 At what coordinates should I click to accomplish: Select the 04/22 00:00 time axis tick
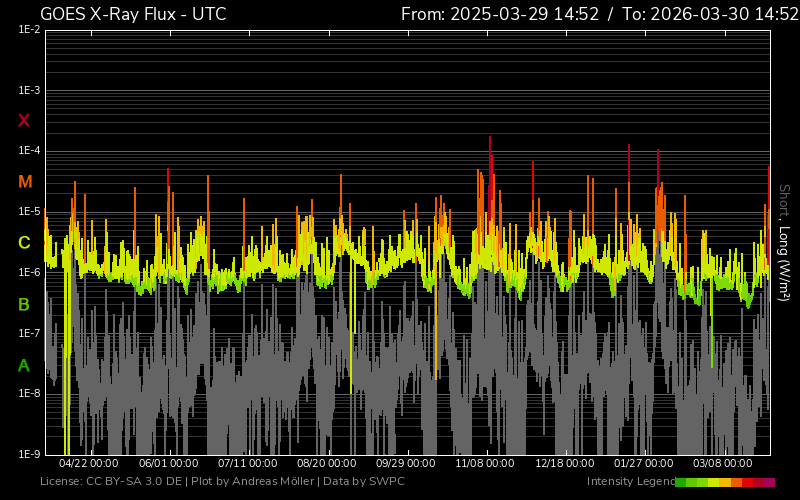89,464
